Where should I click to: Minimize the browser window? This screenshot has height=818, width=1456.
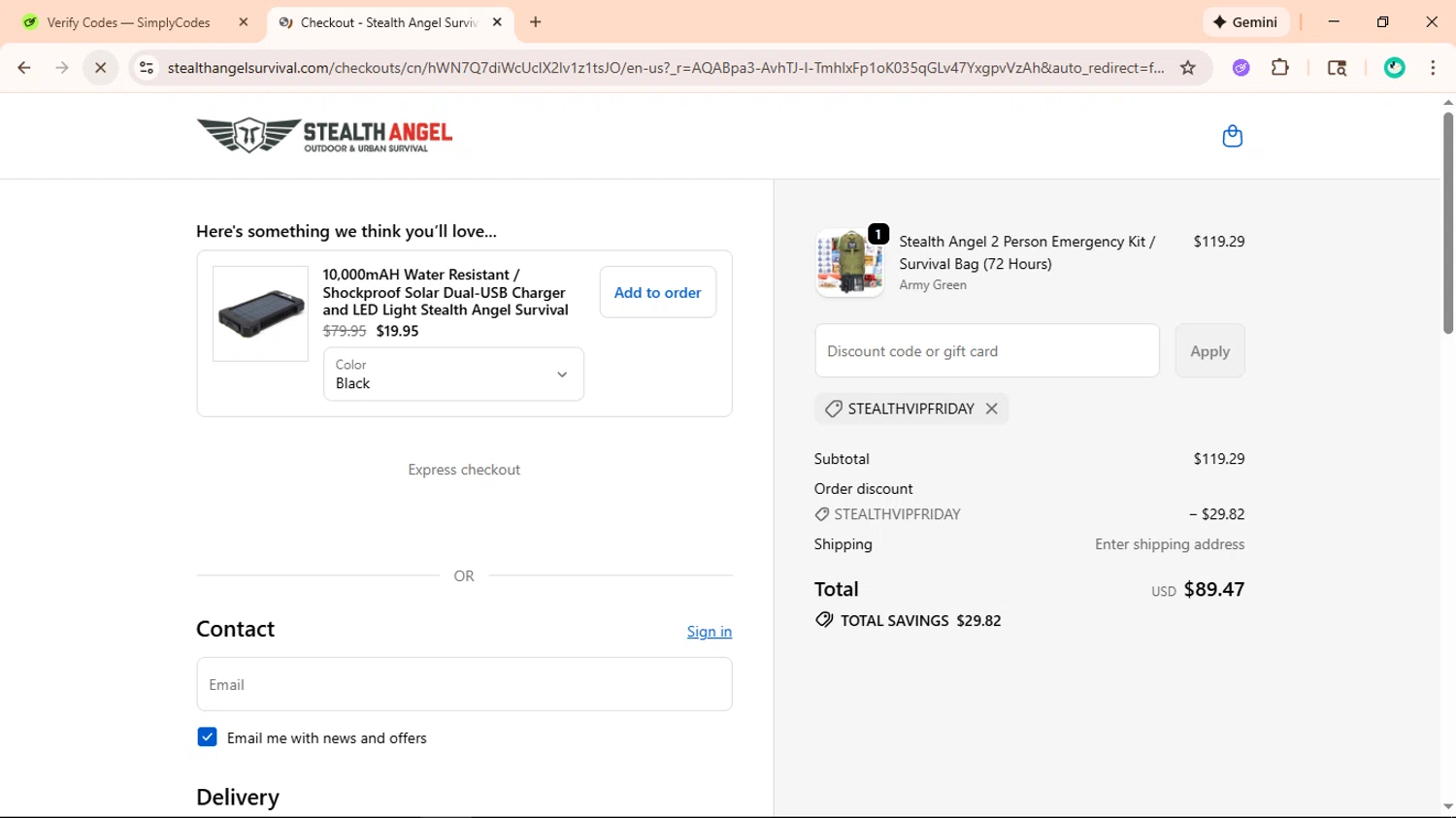tap(1334, 22)
